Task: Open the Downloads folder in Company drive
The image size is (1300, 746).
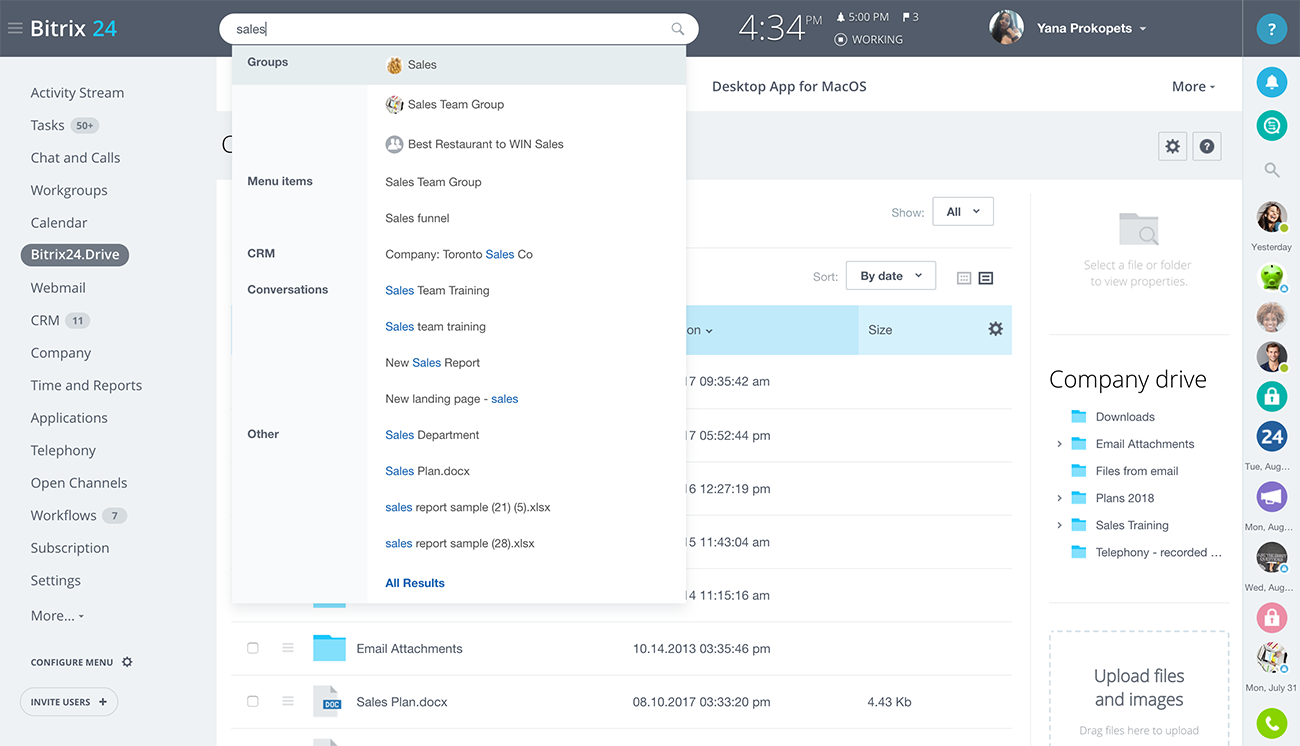Action: coord(1124,417)
